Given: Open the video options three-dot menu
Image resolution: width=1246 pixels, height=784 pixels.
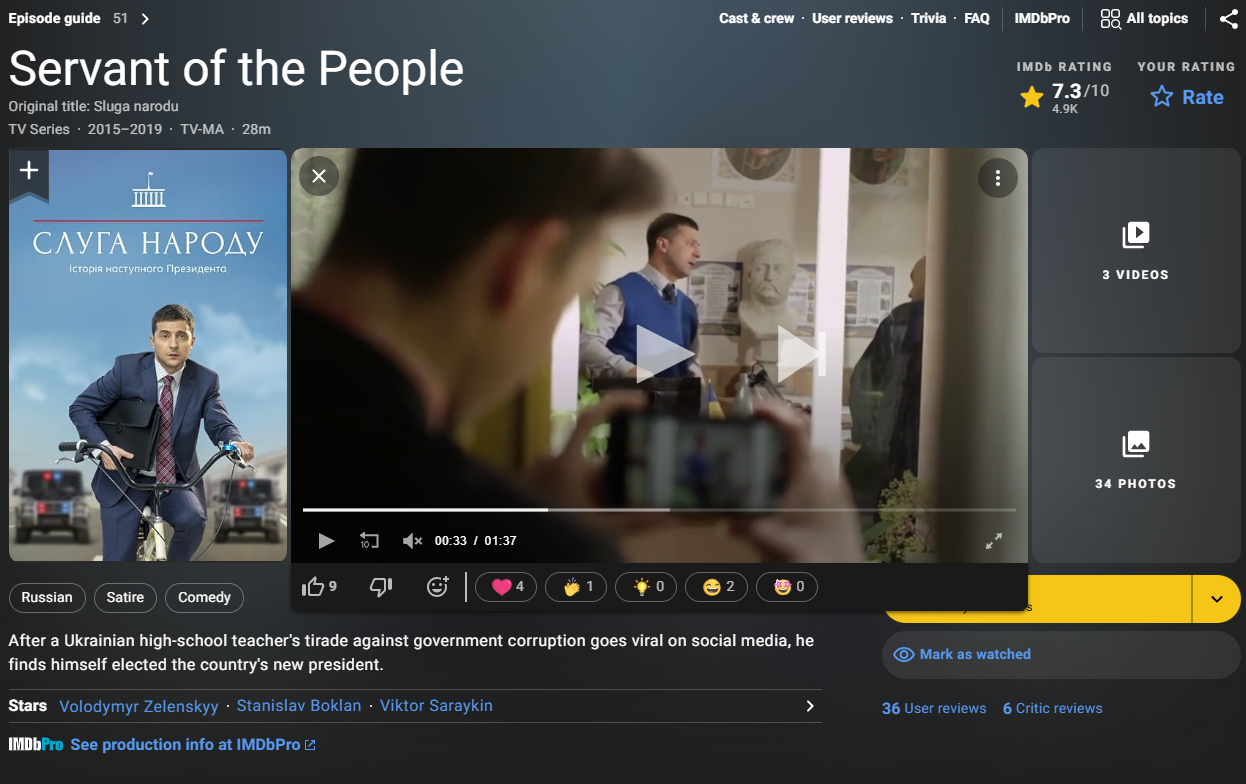Looking at the screenshot, I should tap(997, 178).
